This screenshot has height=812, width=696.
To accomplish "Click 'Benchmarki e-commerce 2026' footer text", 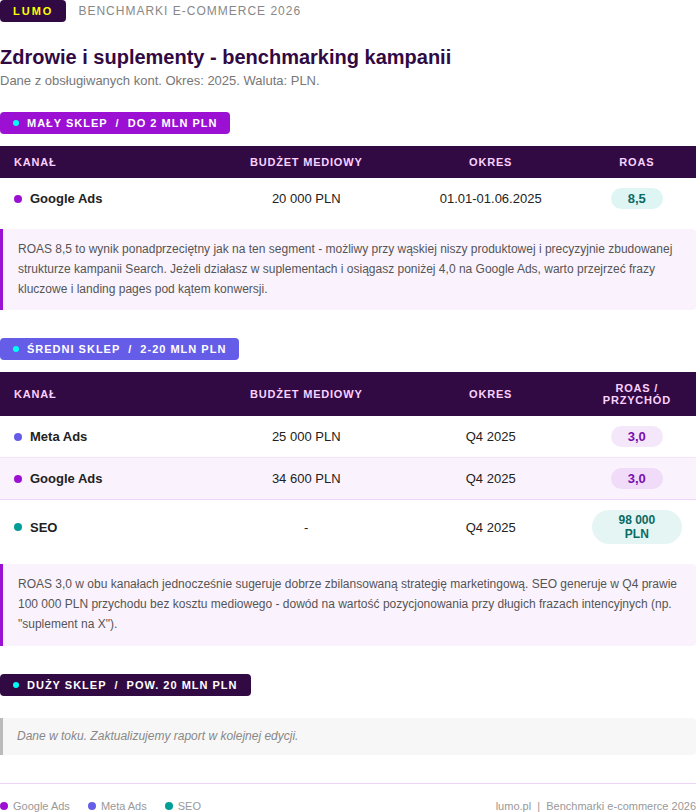I will pos(621,806).
